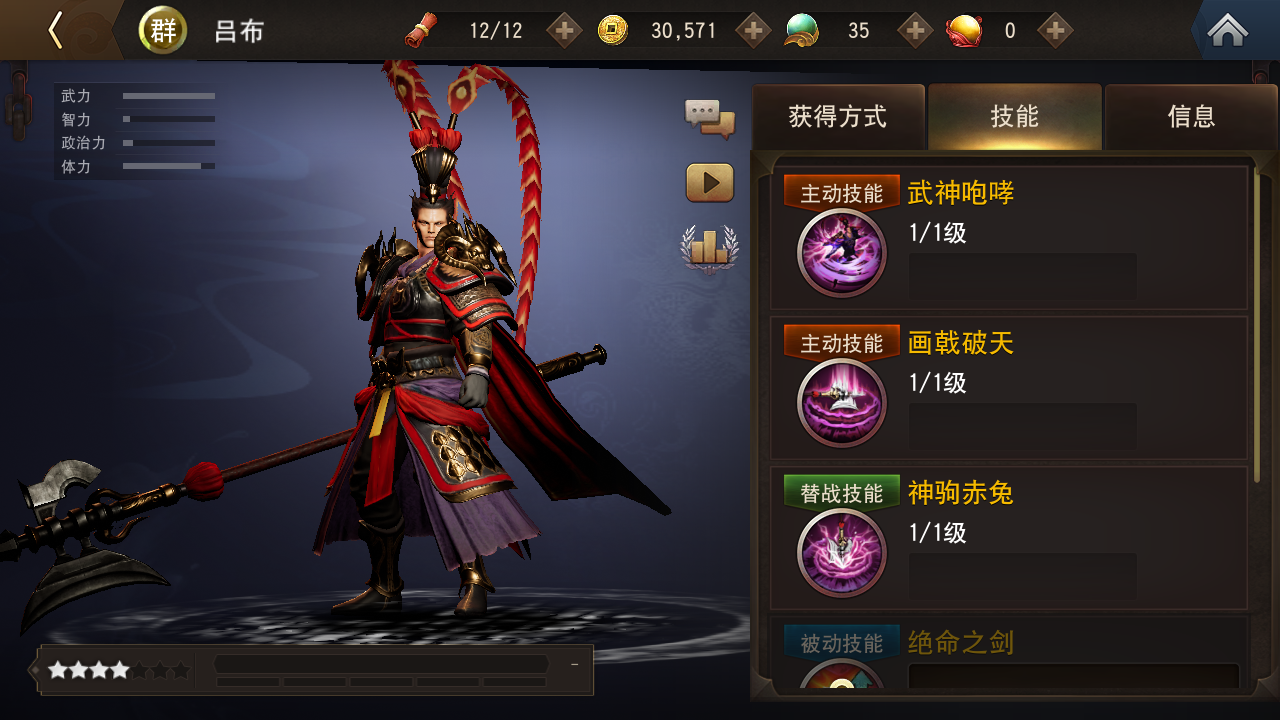Add red orbs with plus button
The width and height of the screenshot is (1280, 720).
pos(1055,30)
